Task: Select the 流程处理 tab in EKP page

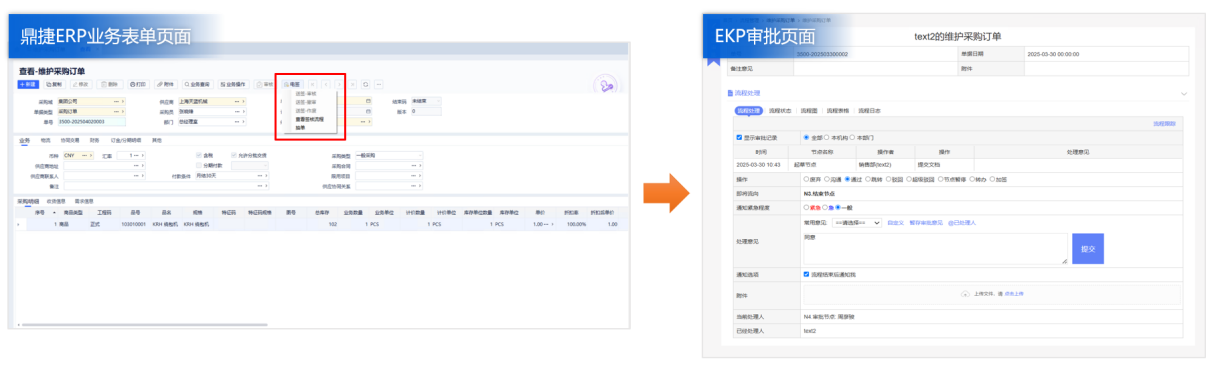Action: [x=748, y=111]
